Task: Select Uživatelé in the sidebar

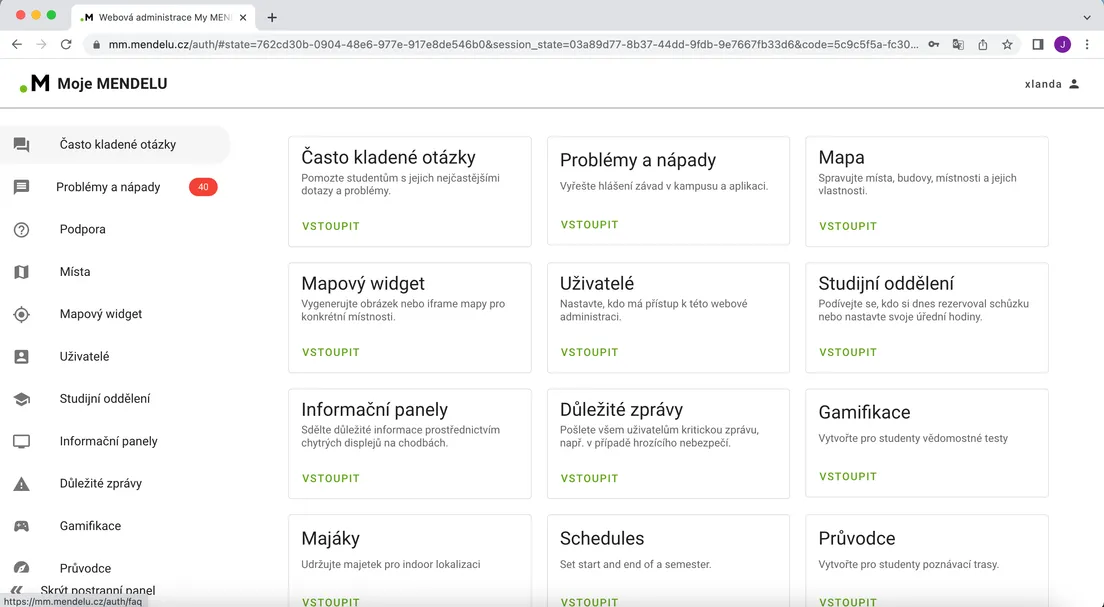Action: 115,356
